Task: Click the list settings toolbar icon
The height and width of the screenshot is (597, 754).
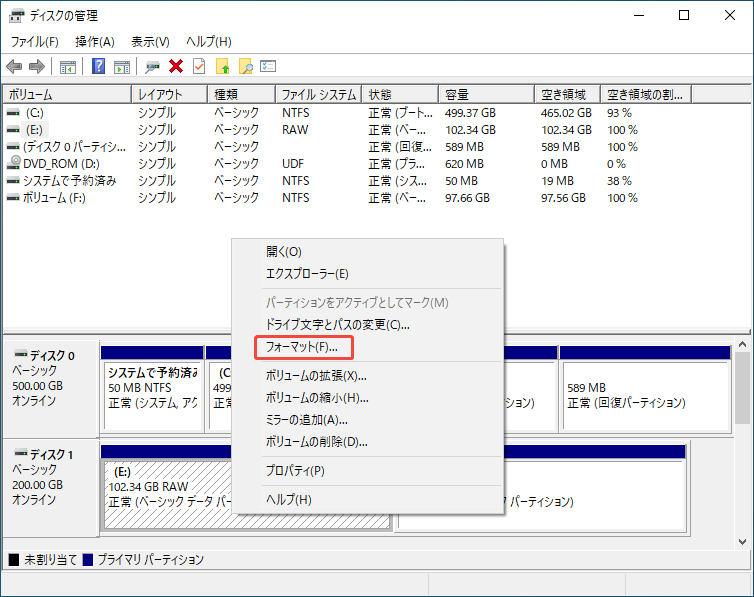Action: tap(268, 66)
